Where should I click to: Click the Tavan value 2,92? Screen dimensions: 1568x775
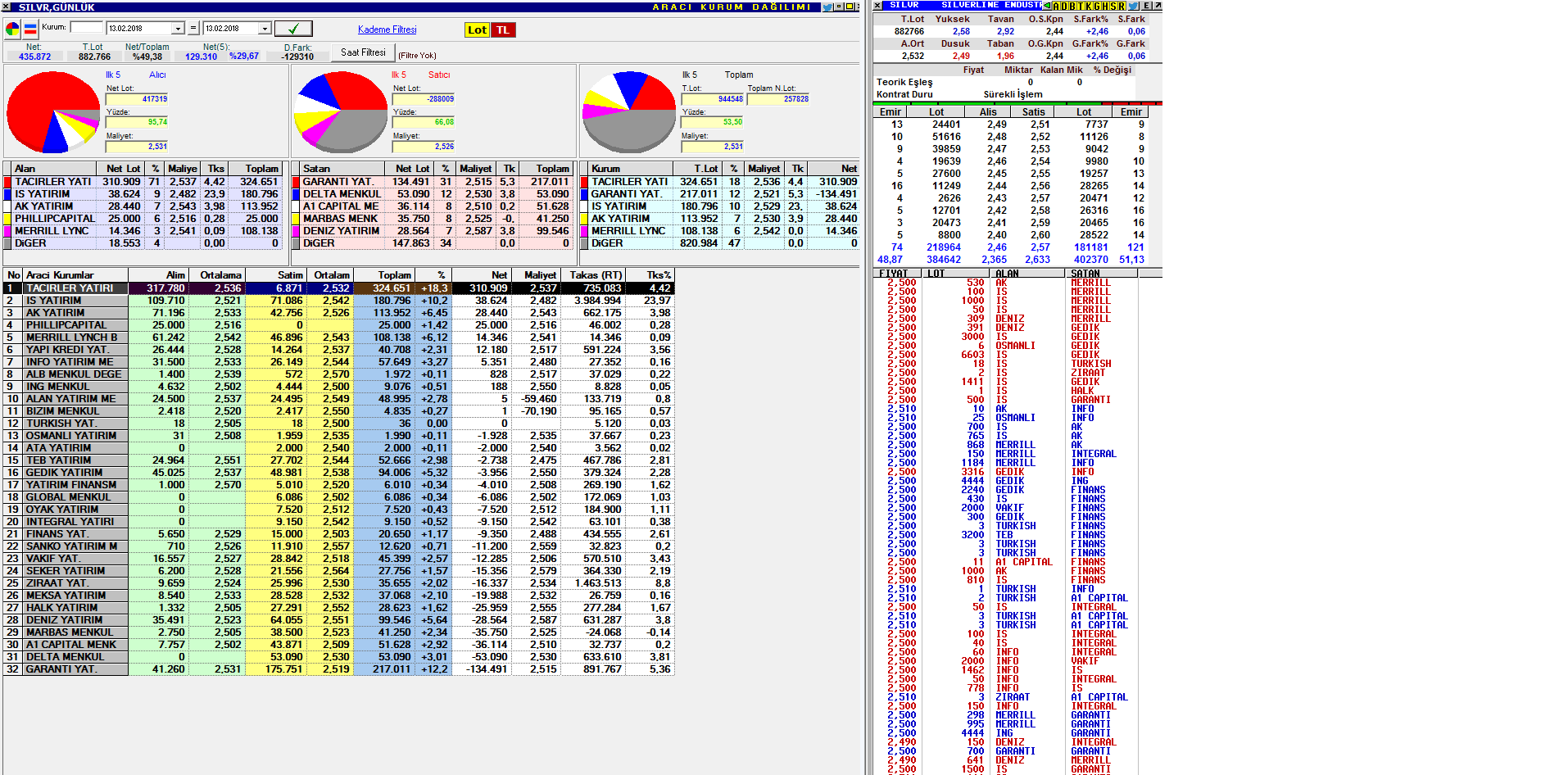(x=1005, y=31)
